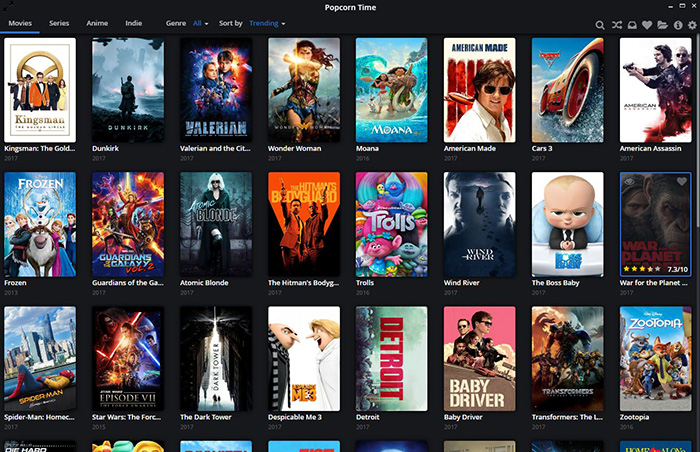Expand the Sort by Trending dropdown

point(267,23)
